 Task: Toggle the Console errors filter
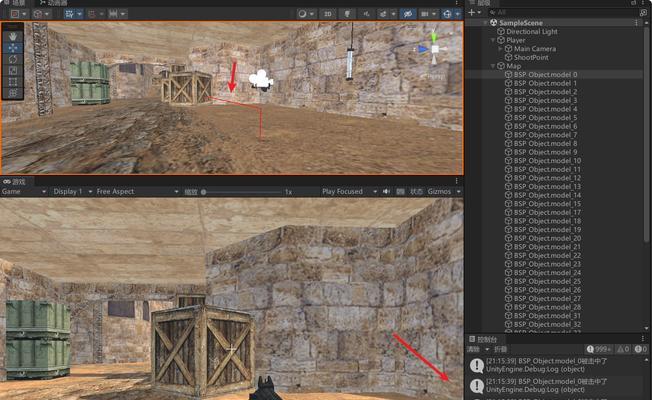point(641,349)
